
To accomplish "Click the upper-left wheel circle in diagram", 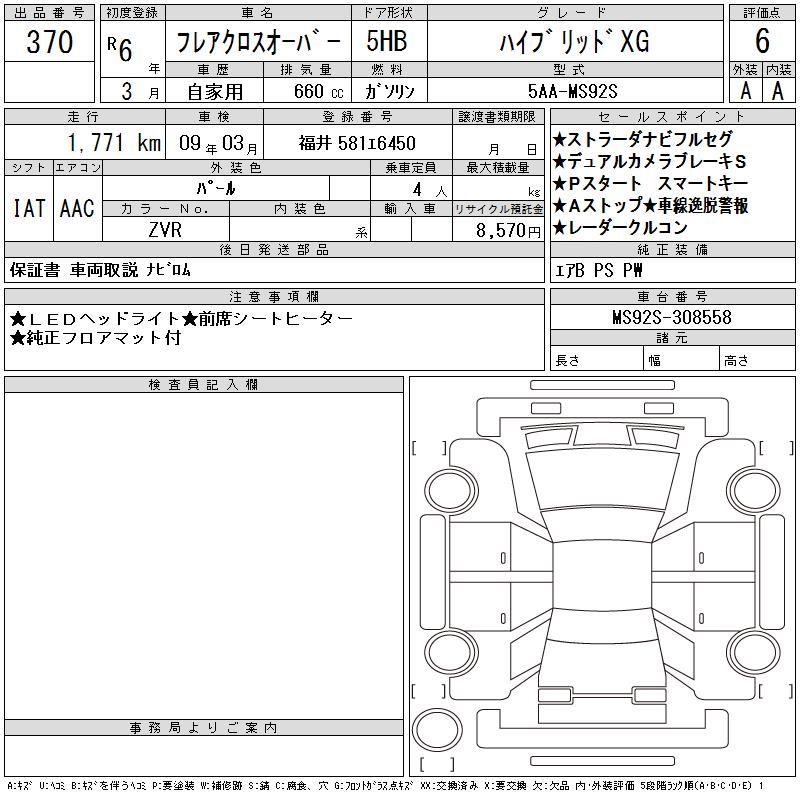I will pyautogui.click(x=451, y=490).
